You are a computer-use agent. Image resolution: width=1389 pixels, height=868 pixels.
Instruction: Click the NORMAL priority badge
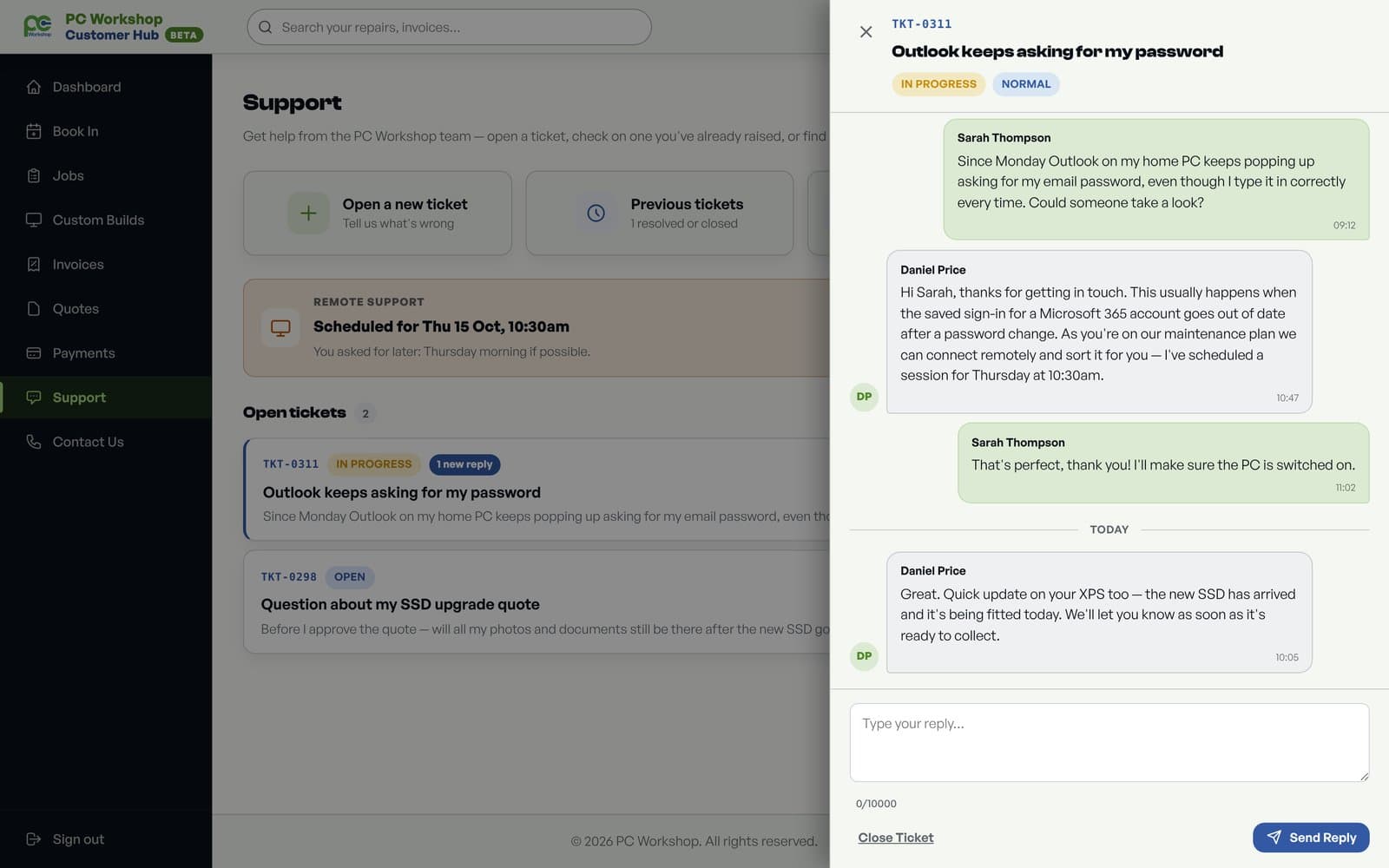click(x=1026, y=84)
